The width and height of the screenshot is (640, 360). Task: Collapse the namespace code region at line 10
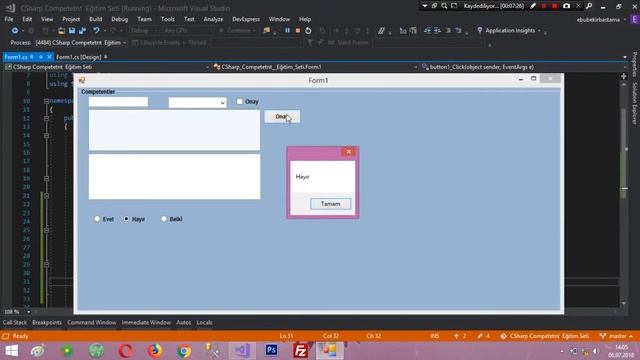pyautogui.click(x=46, y=101)
